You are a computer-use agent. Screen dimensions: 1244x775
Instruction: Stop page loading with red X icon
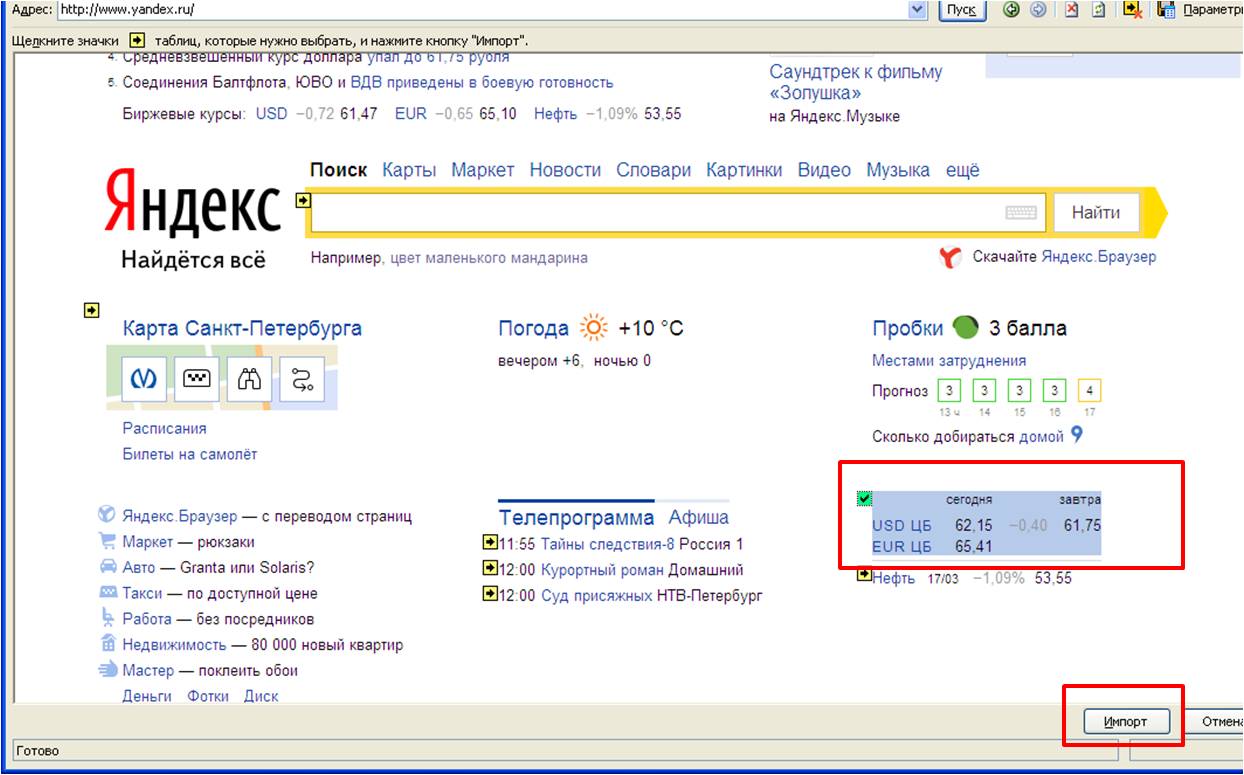1072,10
